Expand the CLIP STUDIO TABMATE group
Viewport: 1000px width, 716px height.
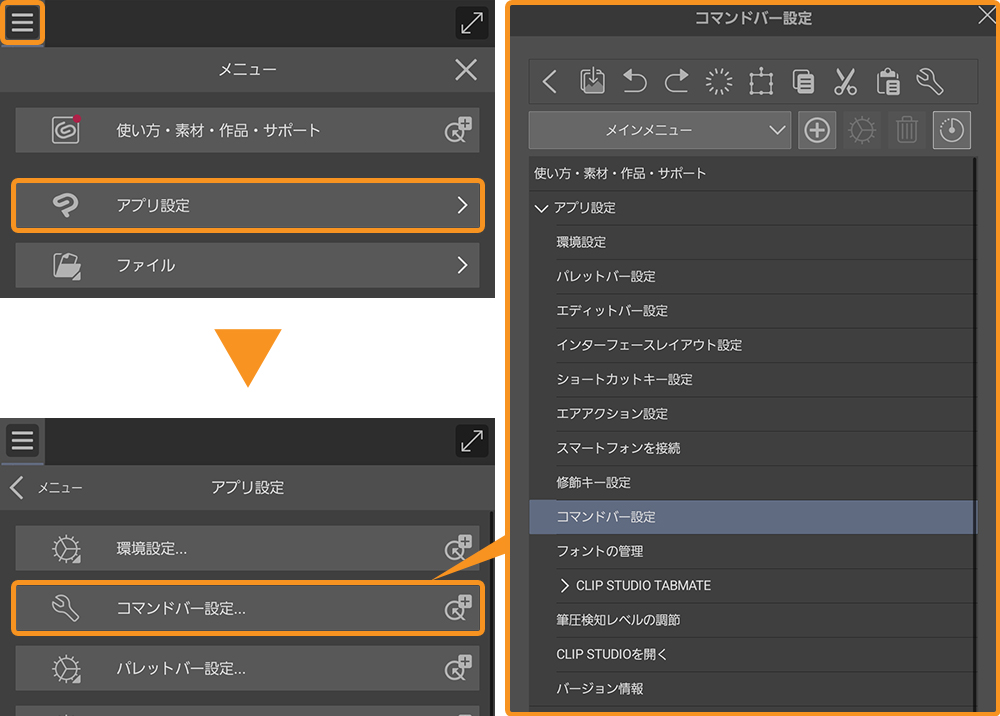[565, 585]
